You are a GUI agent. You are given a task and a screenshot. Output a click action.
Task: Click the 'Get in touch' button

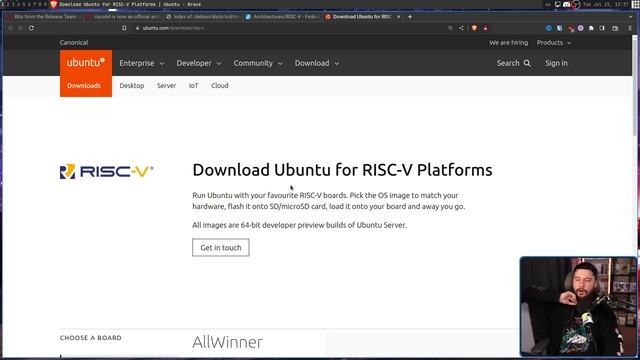[x=221, y=247]
